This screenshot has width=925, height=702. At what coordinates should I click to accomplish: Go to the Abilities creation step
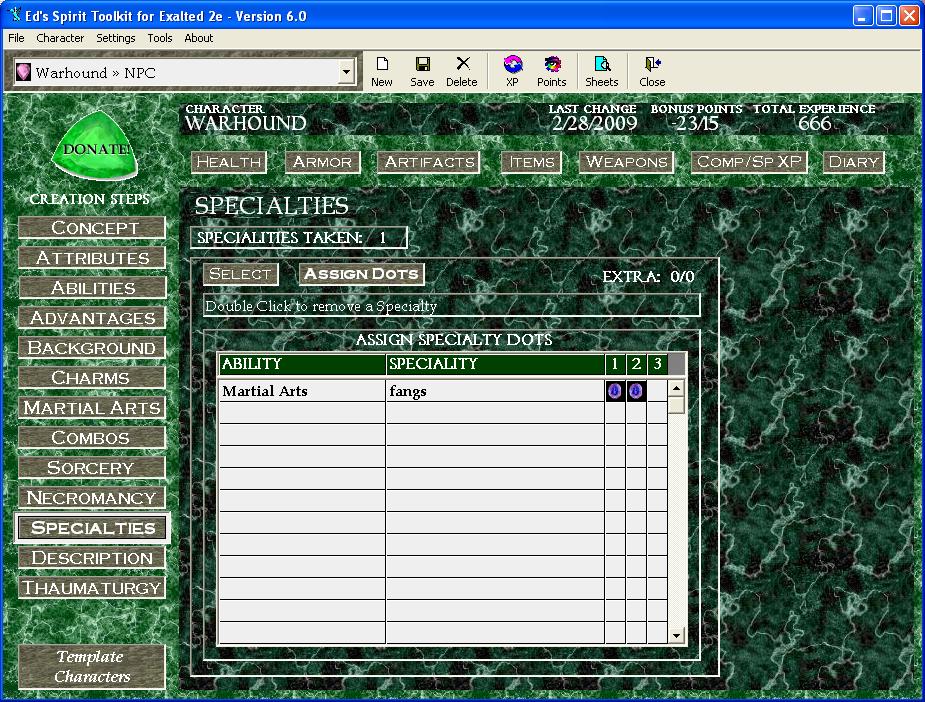(x=92, y=288)
